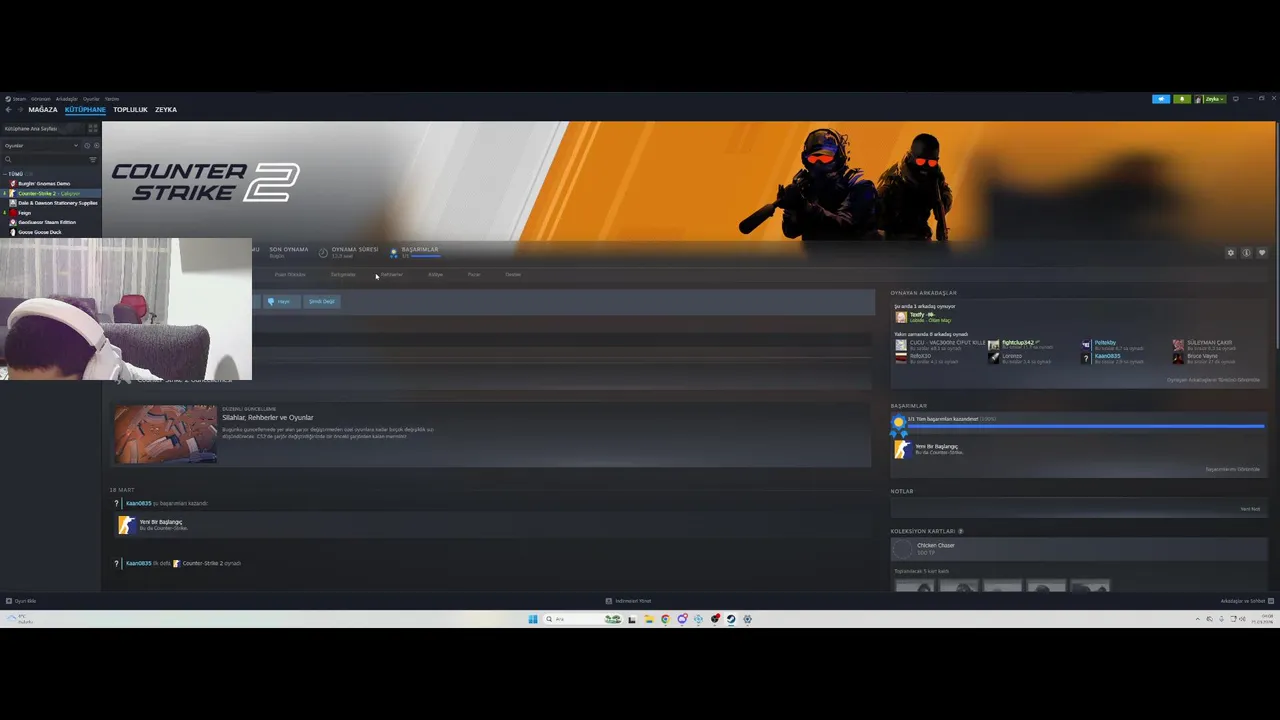Image resolution: width=1280 pixels, height=720 pixels.
Task: Select Counter-Strike 2 in library list
Action: (x=50, y=193)
